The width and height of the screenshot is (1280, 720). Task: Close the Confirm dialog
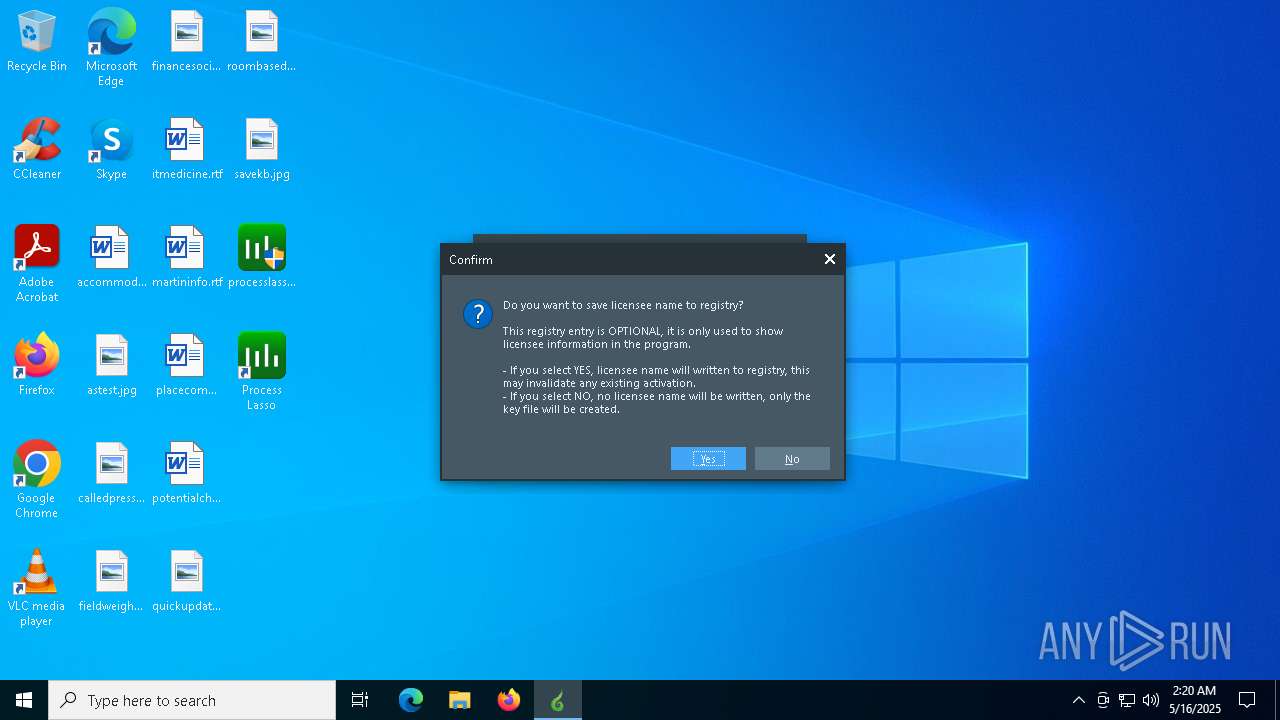829,259
